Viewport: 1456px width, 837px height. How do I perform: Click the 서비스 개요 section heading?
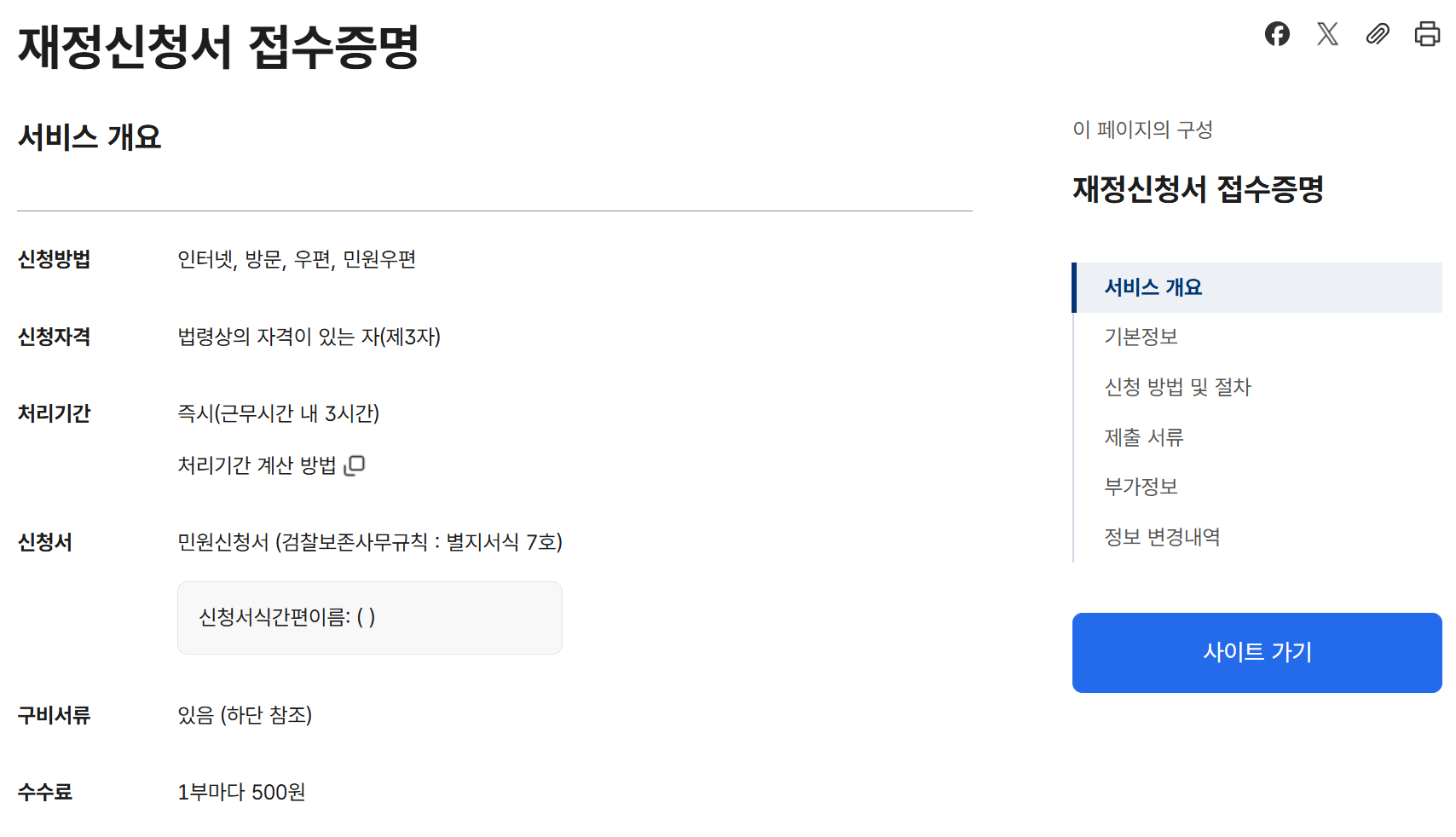pyautogui.click(x=90, y=137)
